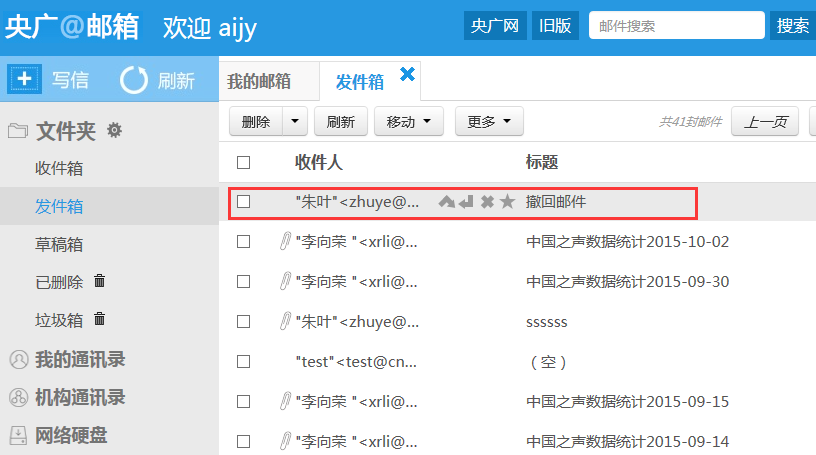Open folder settings gear next to 文件夹
The image size is (816, 455).
point(114,130)
